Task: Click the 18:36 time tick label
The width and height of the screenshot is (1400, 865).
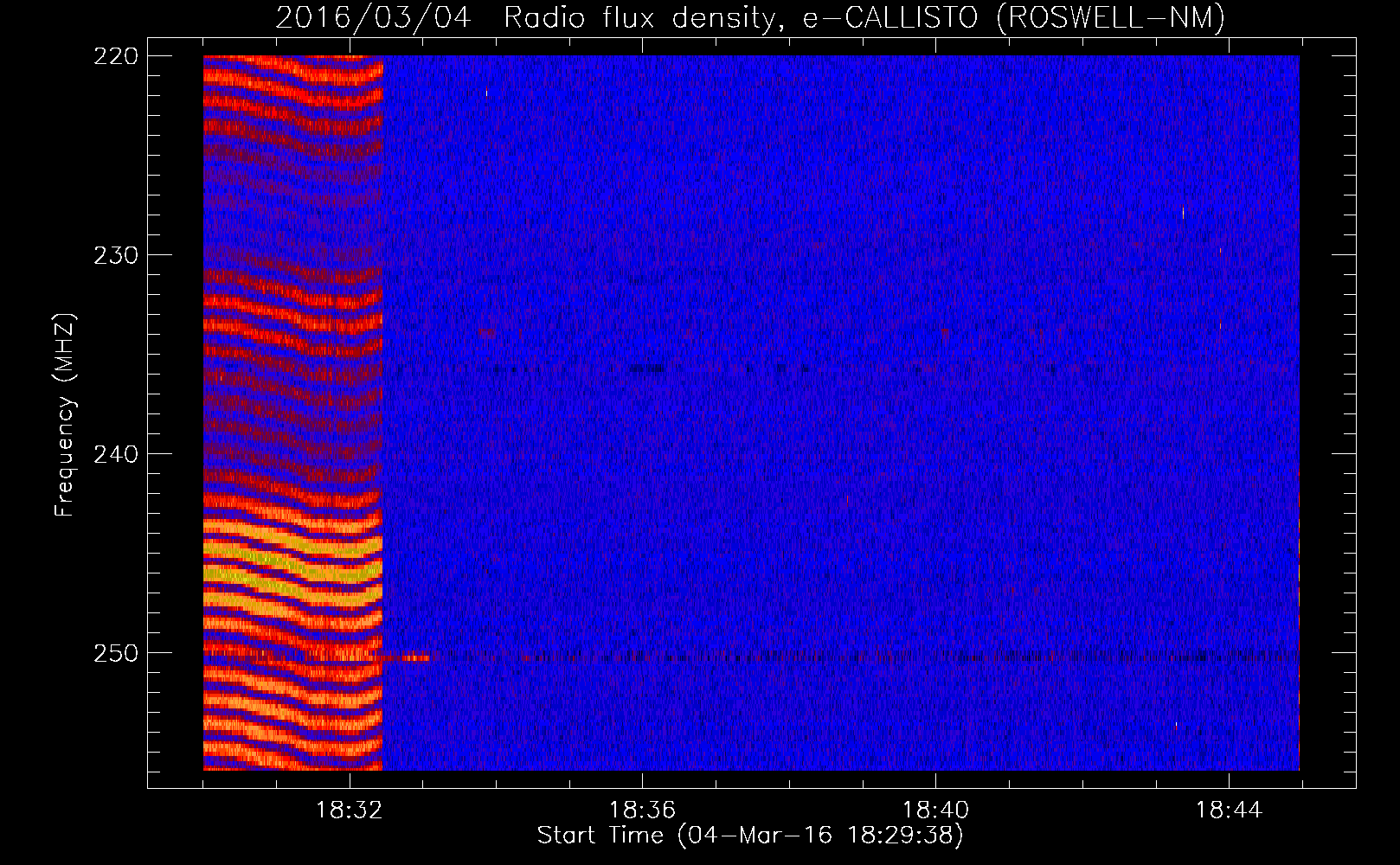Action: pyautogui.click(x=642, y=811)
